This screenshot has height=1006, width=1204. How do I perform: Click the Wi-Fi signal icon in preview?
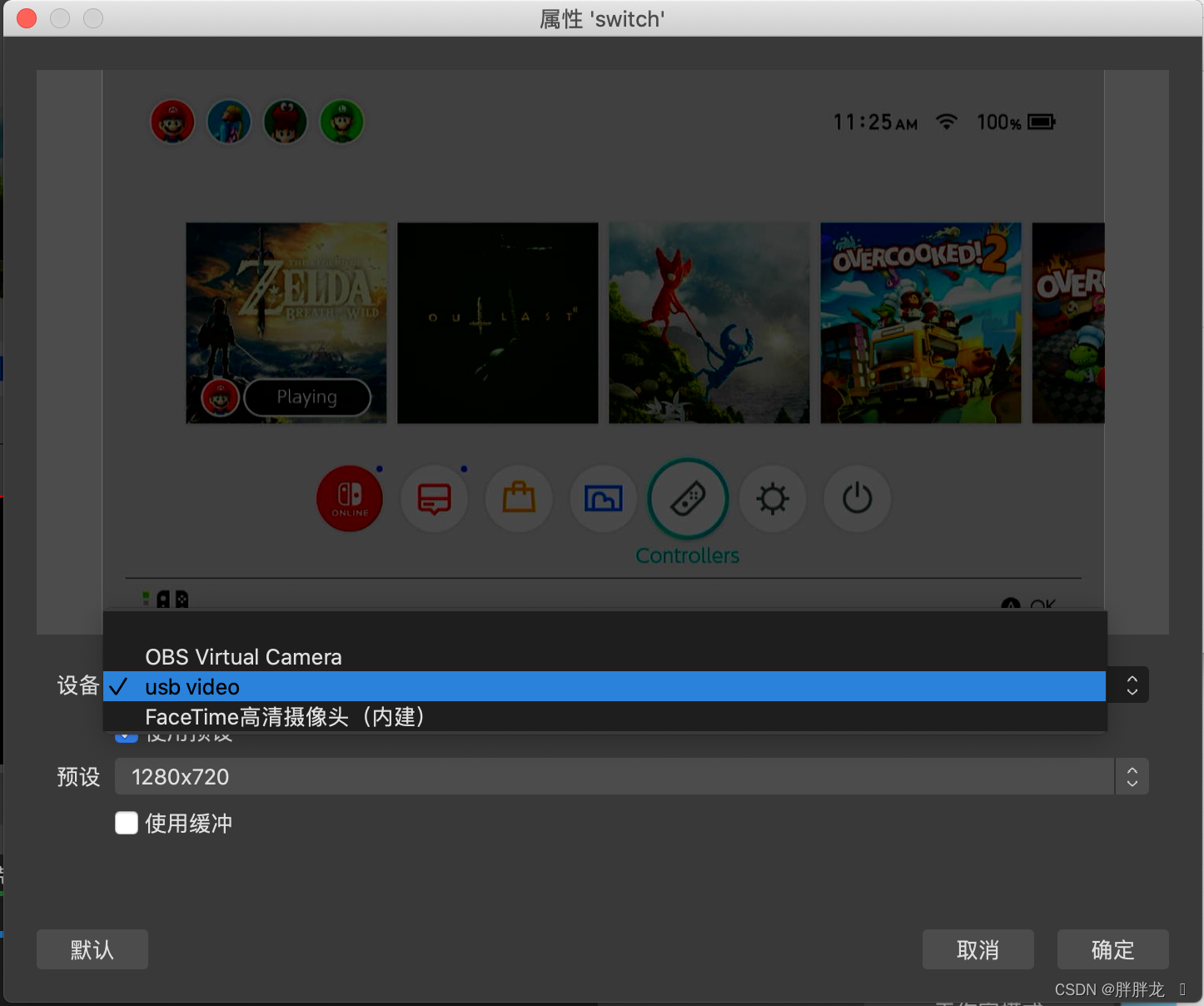[947, 122]
